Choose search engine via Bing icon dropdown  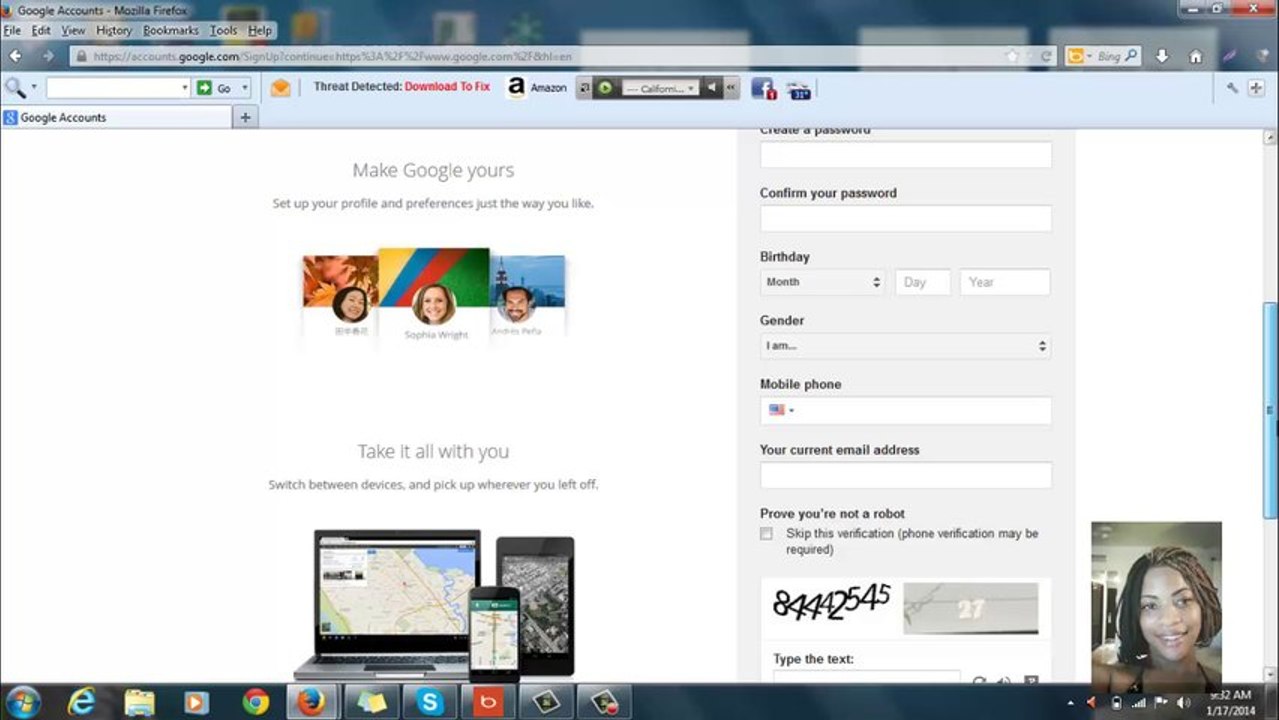click(x=1081, y=56)
